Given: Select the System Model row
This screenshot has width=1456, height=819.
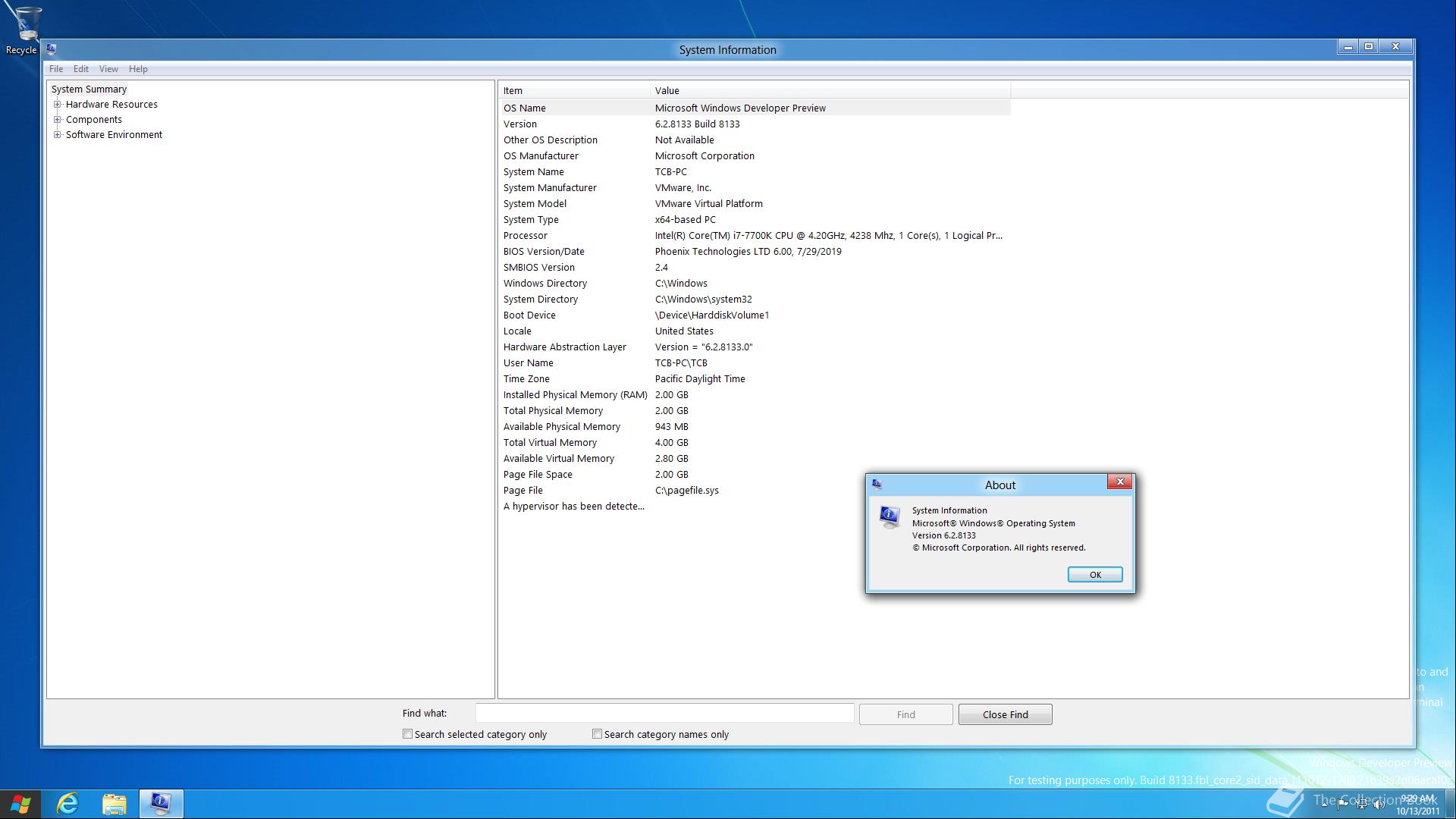Looking at the screenshot, I should pyautogui.click(x=755, y=204).
